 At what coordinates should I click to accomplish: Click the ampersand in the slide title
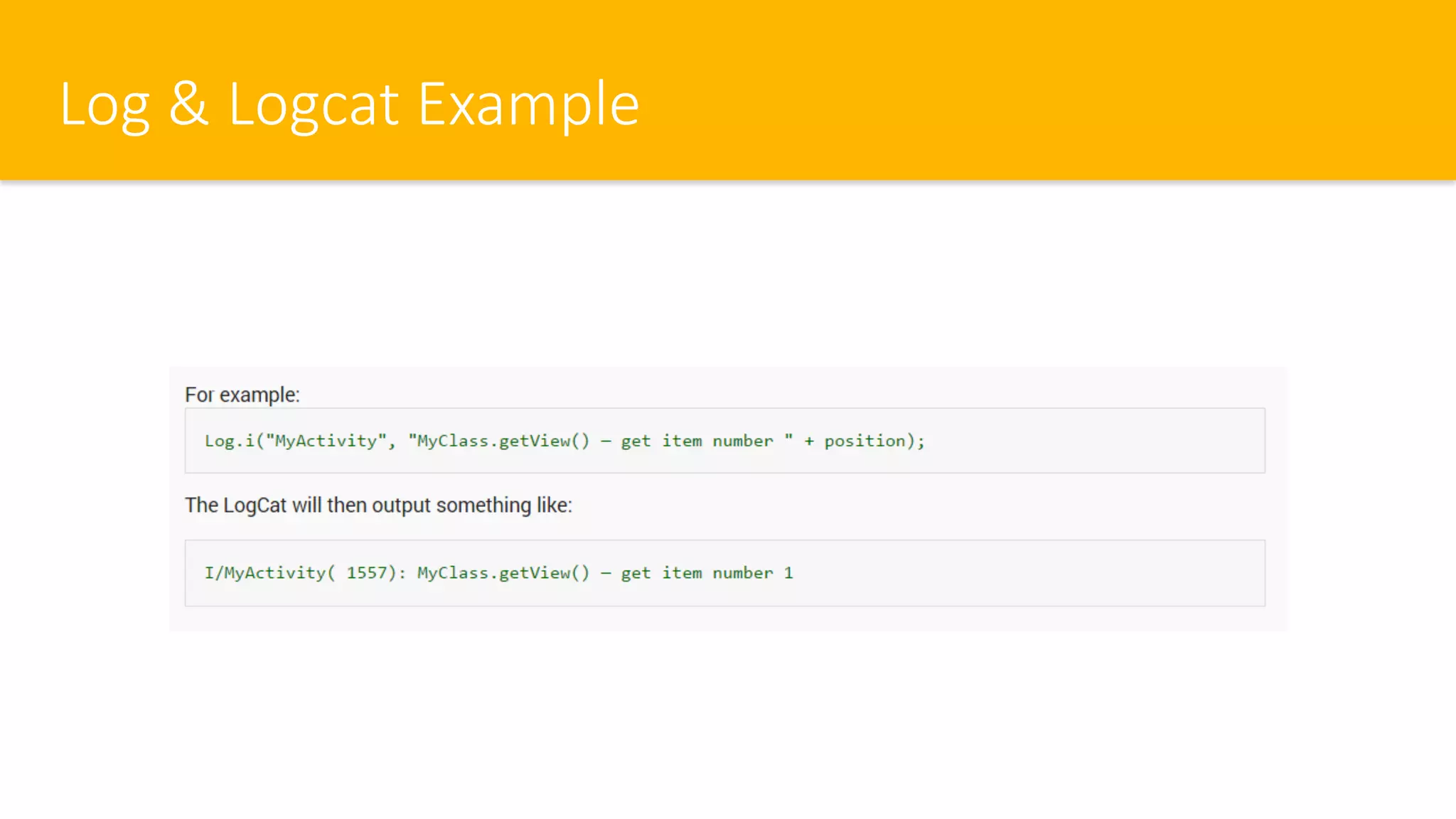pyautogui.click(x=188, y=105)
